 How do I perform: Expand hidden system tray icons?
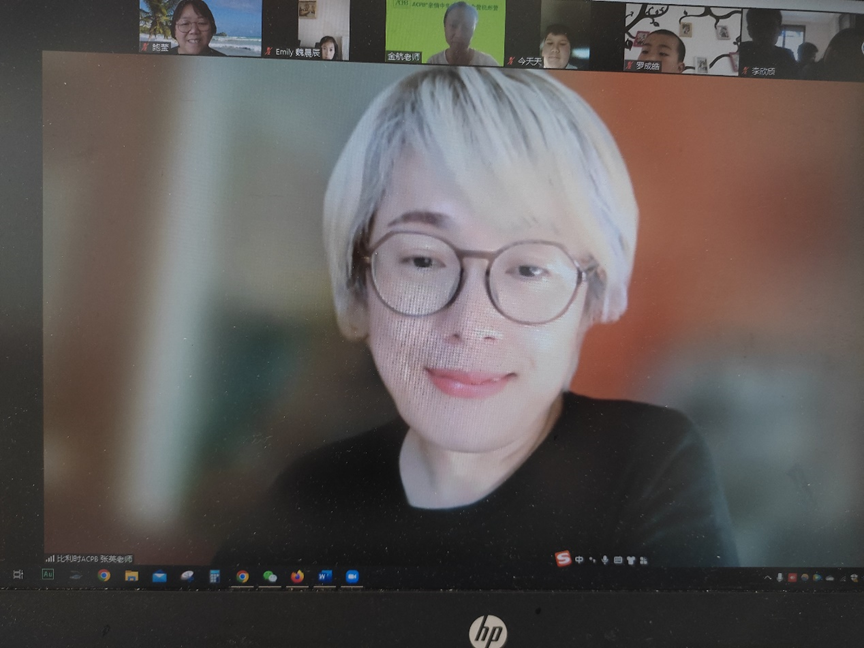coord(768,577)
